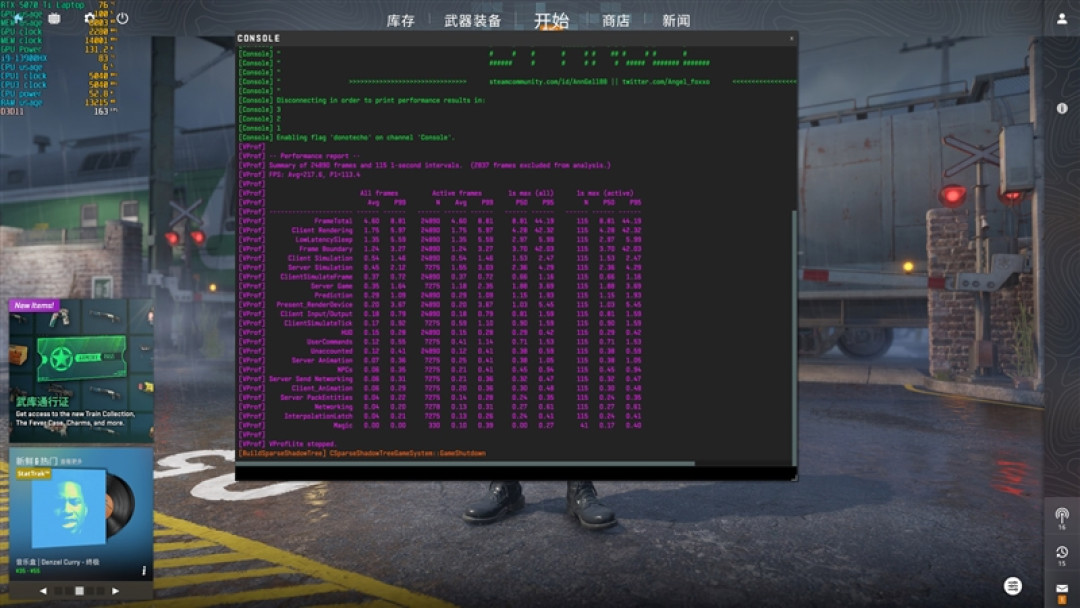The width and height of the screenshot is (1080, 608).
Task: Switch to the 武器装备 loadout tab
Action: point(472,21)
